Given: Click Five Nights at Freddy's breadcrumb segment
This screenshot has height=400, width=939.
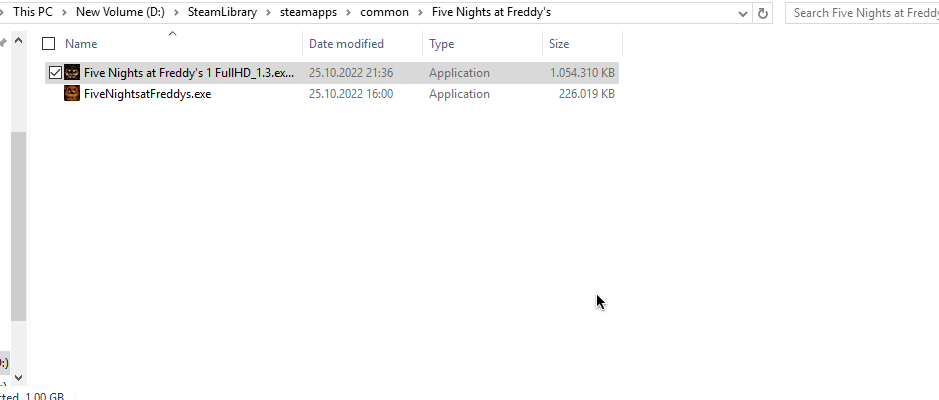Looking at the screenshot, I should pos(491,12).
